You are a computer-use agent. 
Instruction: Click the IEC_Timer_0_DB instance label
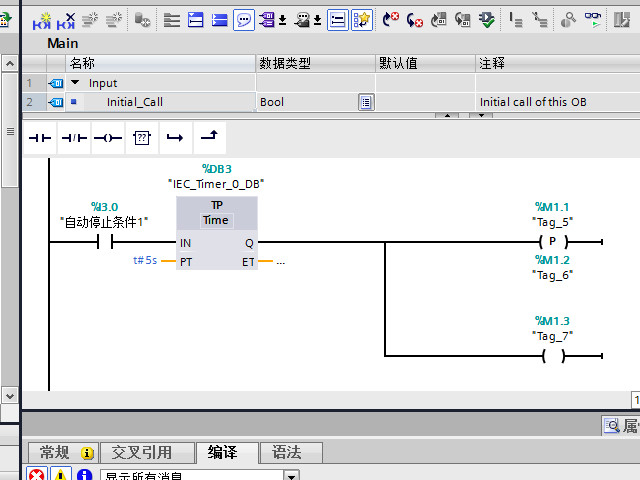coord(216,184)
